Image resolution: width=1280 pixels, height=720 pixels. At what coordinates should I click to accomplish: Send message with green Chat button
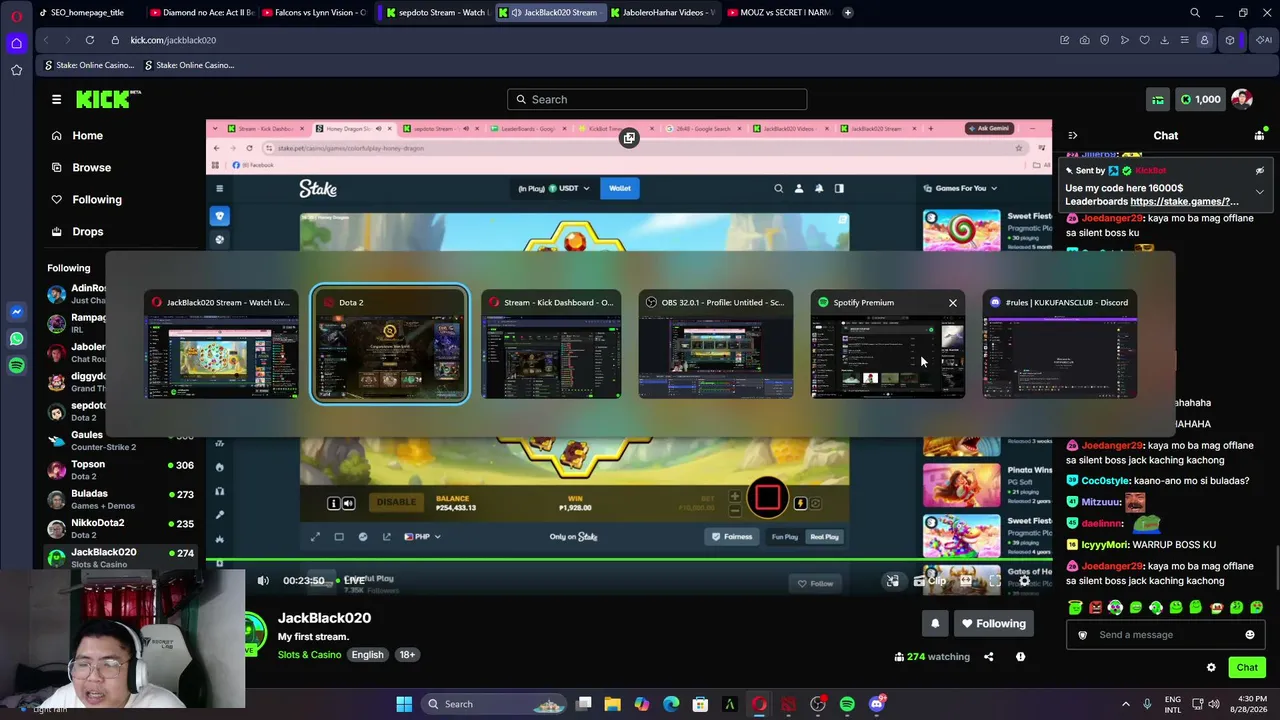pos(1246,667)
